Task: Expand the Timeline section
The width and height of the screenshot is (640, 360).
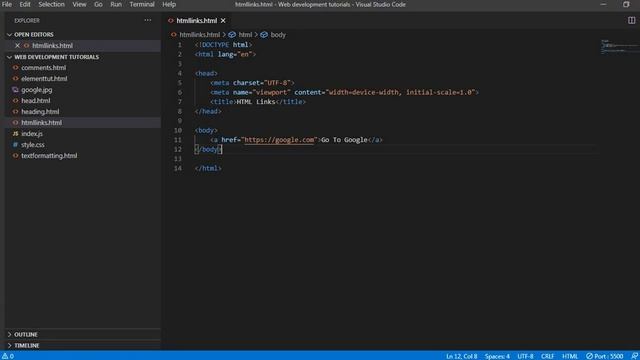Action: point(9,346)
